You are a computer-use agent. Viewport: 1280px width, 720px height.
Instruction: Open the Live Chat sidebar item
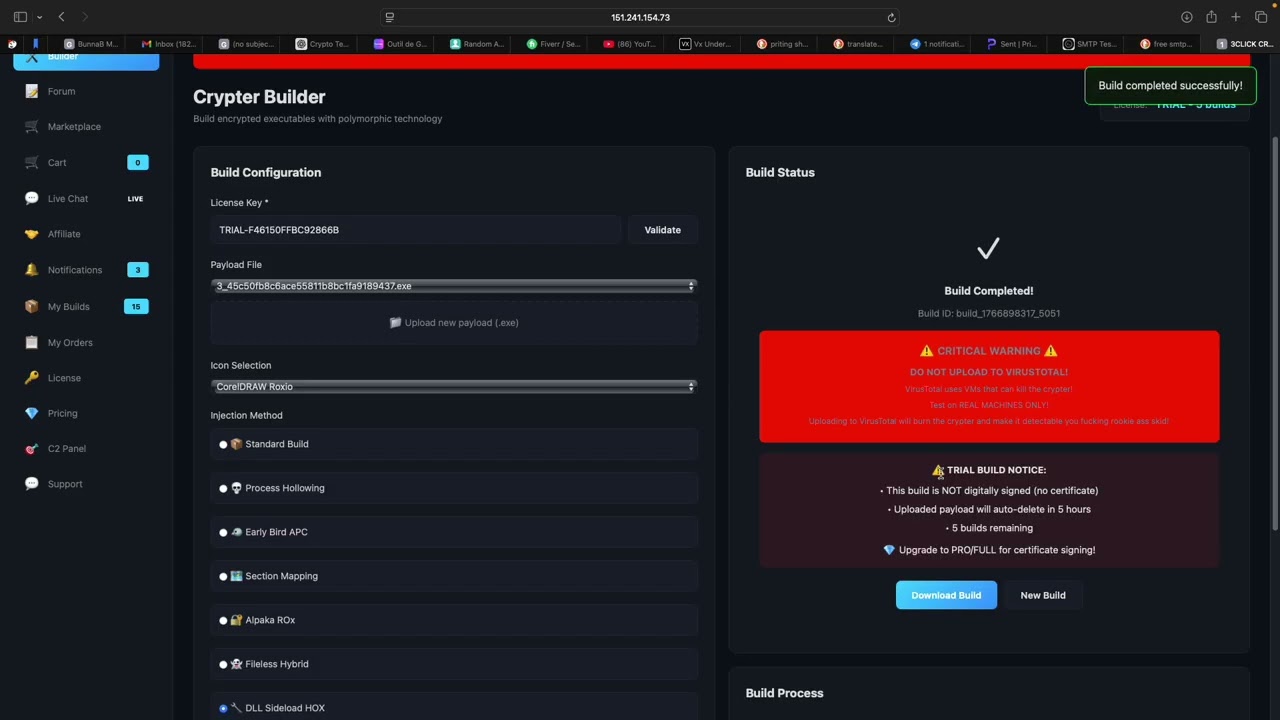(x=86, y=198)
